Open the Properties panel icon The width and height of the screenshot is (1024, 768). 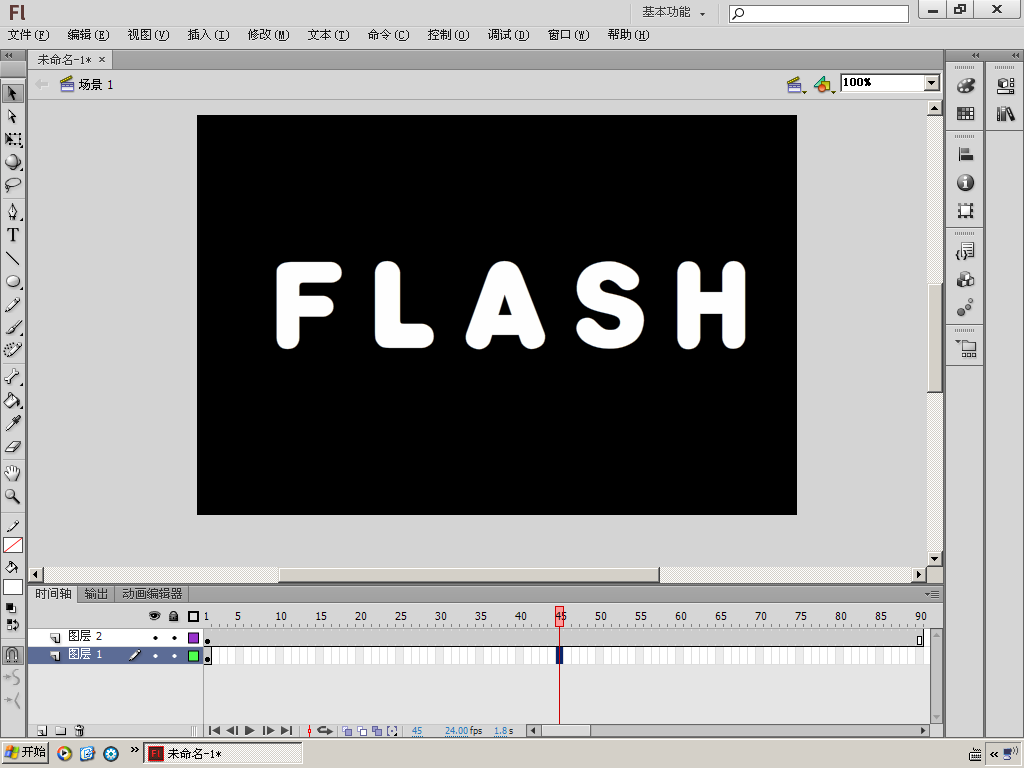click(1006, 86)
